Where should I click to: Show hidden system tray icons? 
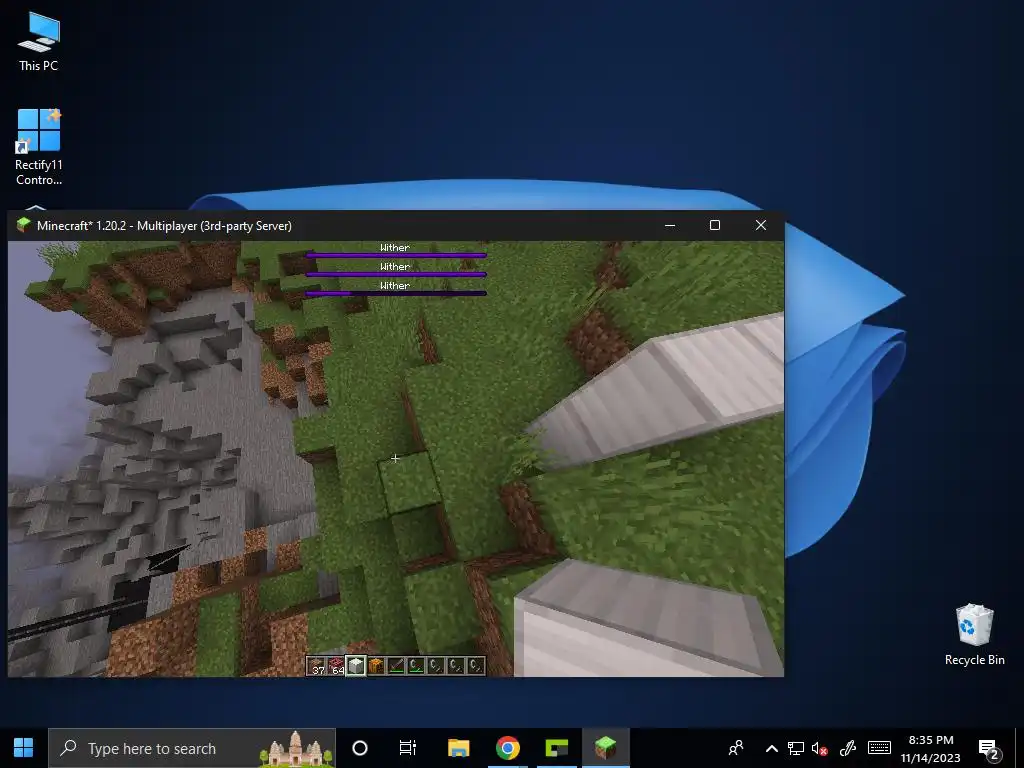(x=771, y=748)
